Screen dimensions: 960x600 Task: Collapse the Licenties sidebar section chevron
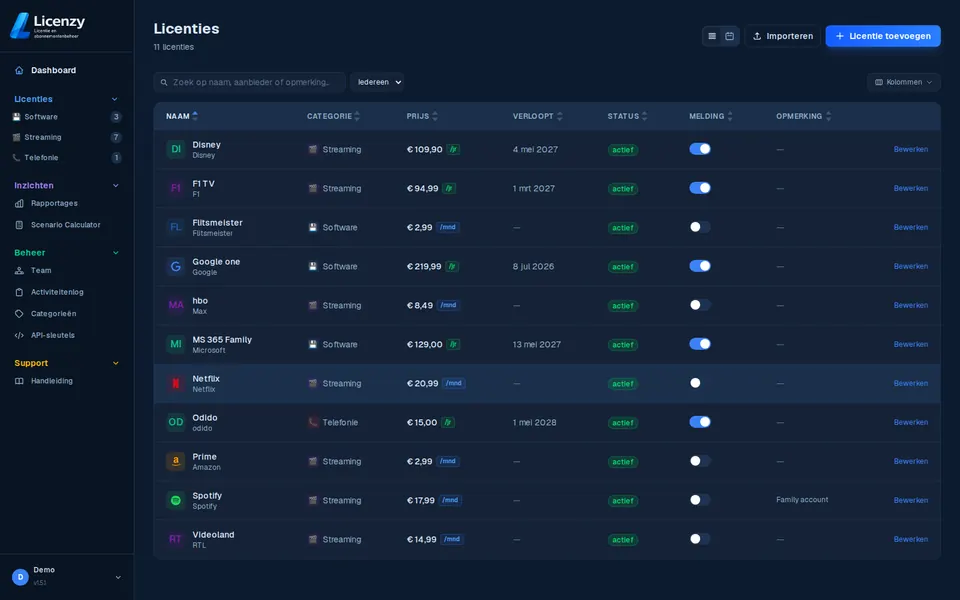(114, 99)
